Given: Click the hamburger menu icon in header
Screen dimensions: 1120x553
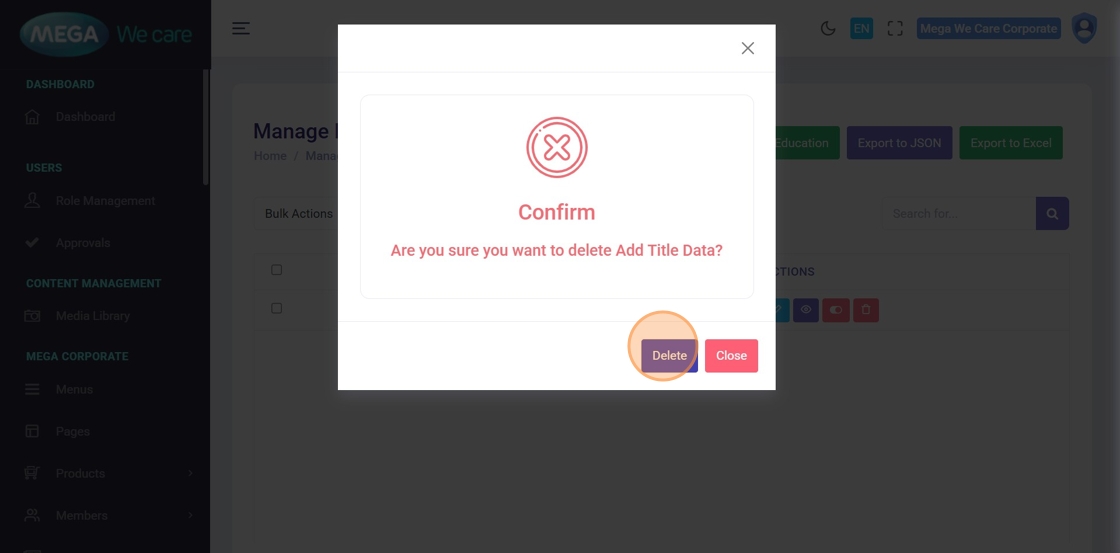Looking at the screenshot, I should (x=241, y=29).
